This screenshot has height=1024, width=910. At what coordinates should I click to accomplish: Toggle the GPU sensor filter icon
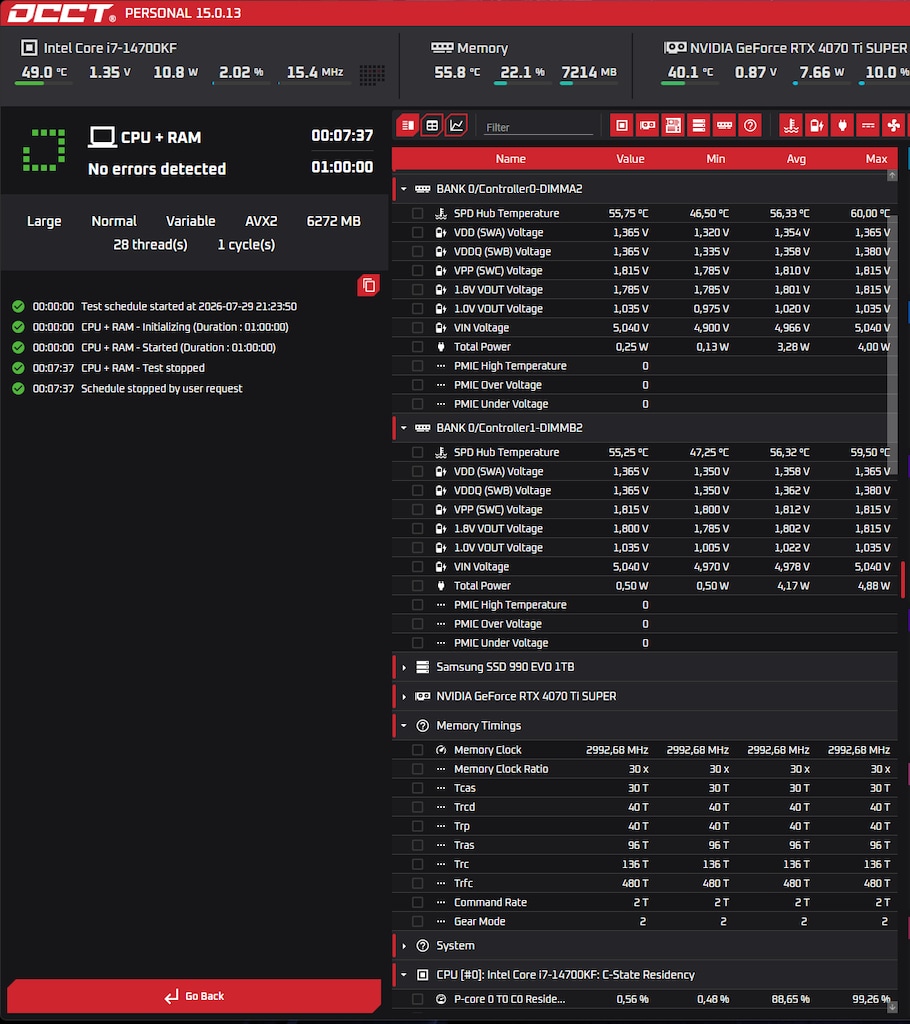647,125
